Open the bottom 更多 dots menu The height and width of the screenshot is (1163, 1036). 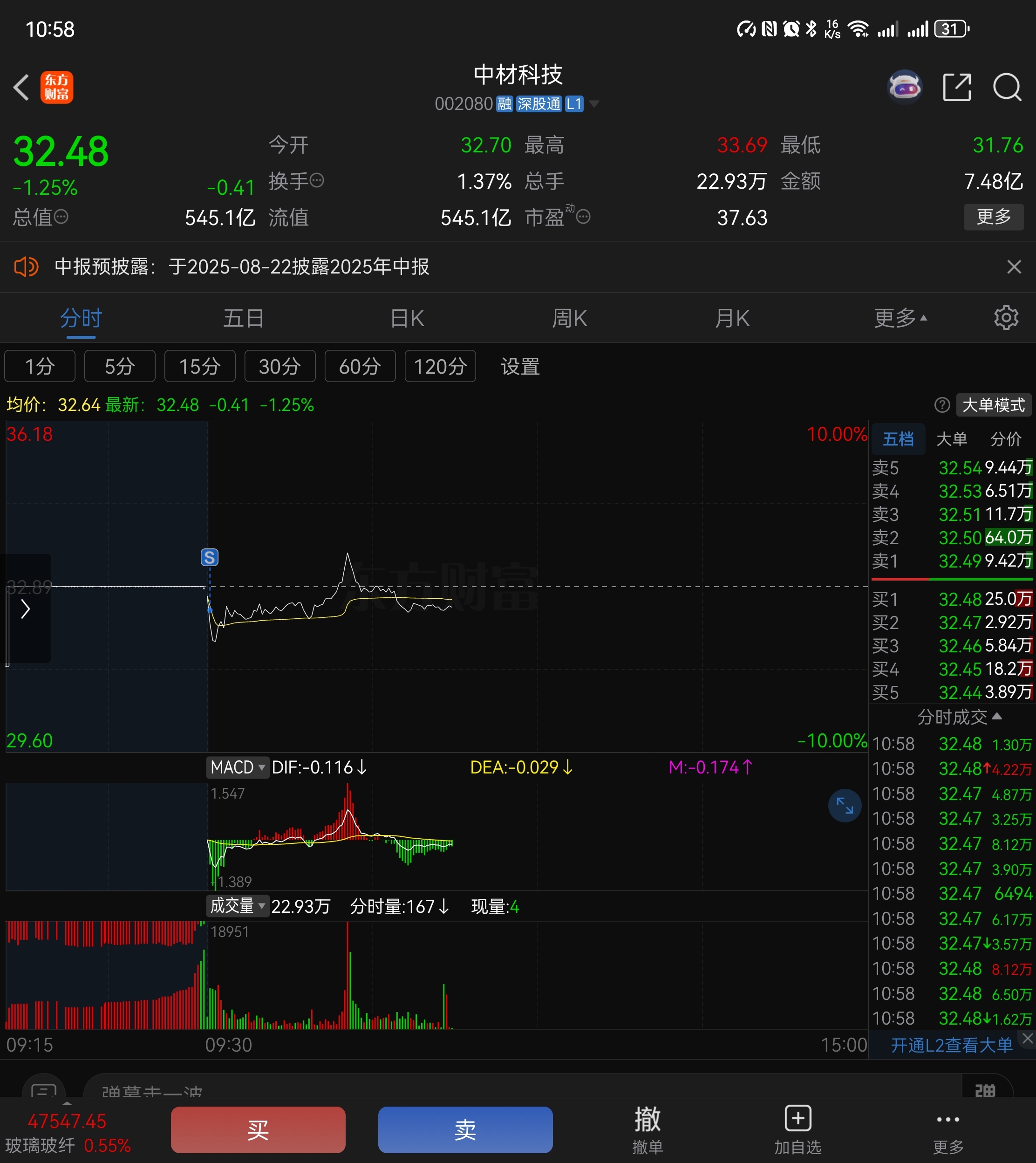pos(948,1129)
